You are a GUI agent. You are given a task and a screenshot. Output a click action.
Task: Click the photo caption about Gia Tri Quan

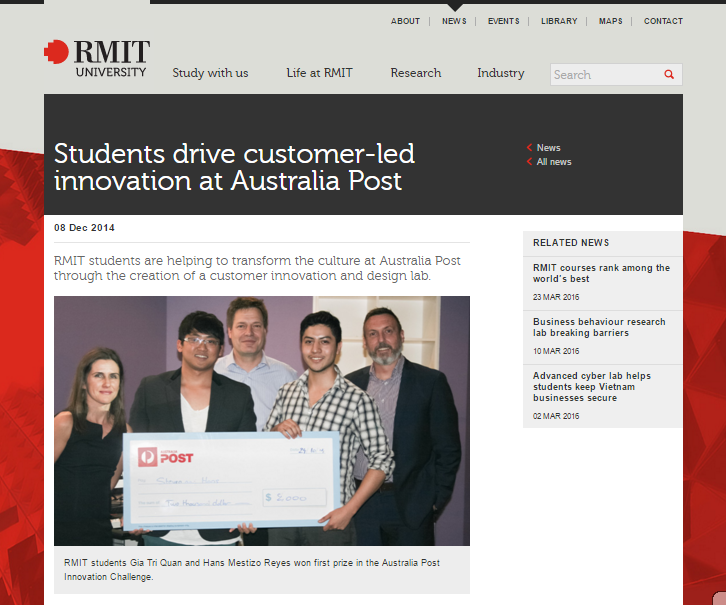point(252,570)
